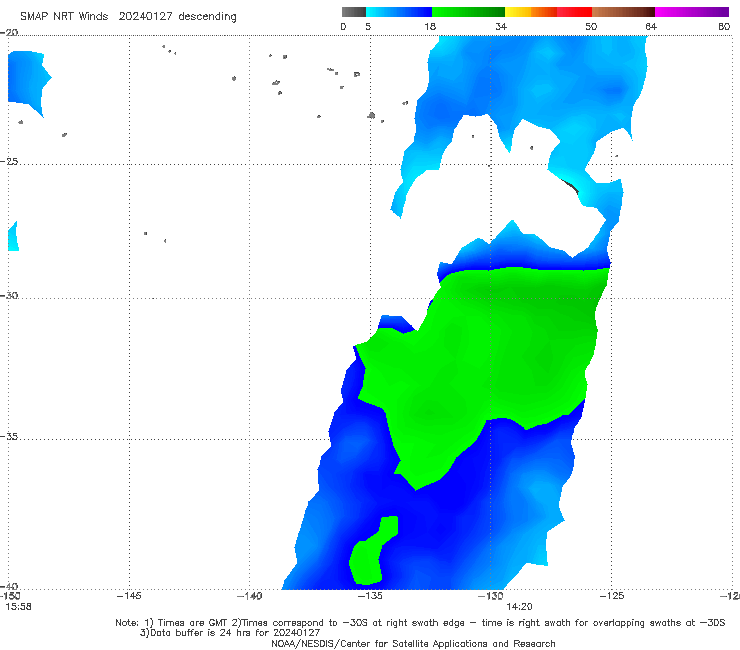Click the brown segment of the color bar

[623, 12]
